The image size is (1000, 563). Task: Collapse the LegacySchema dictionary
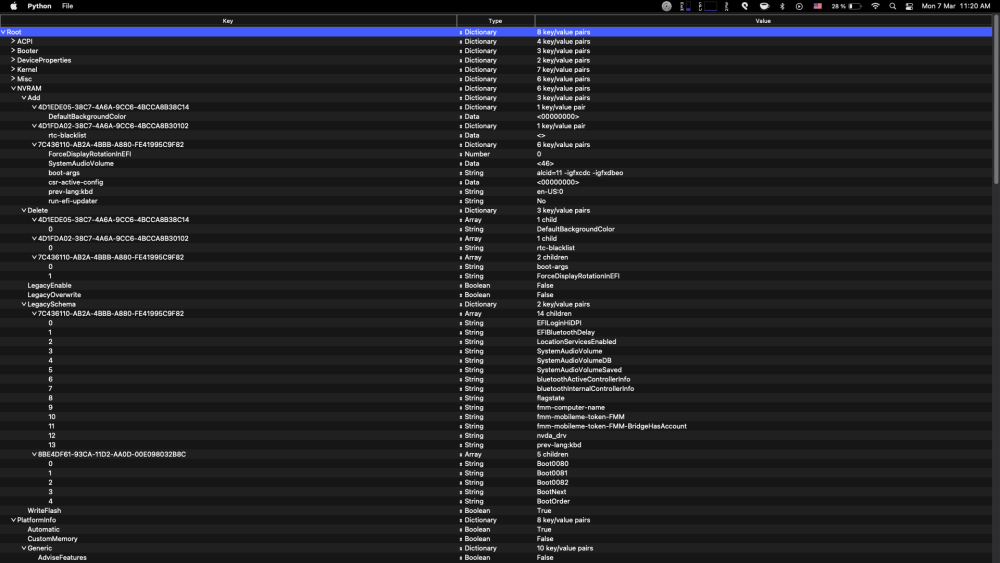click(24, 304)
